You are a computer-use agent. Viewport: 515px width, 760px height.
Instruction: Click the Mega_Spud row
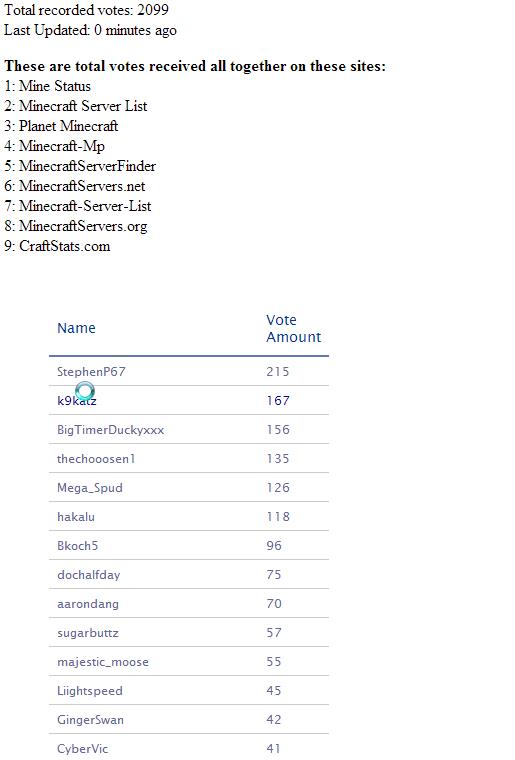(x=189, y=488)
